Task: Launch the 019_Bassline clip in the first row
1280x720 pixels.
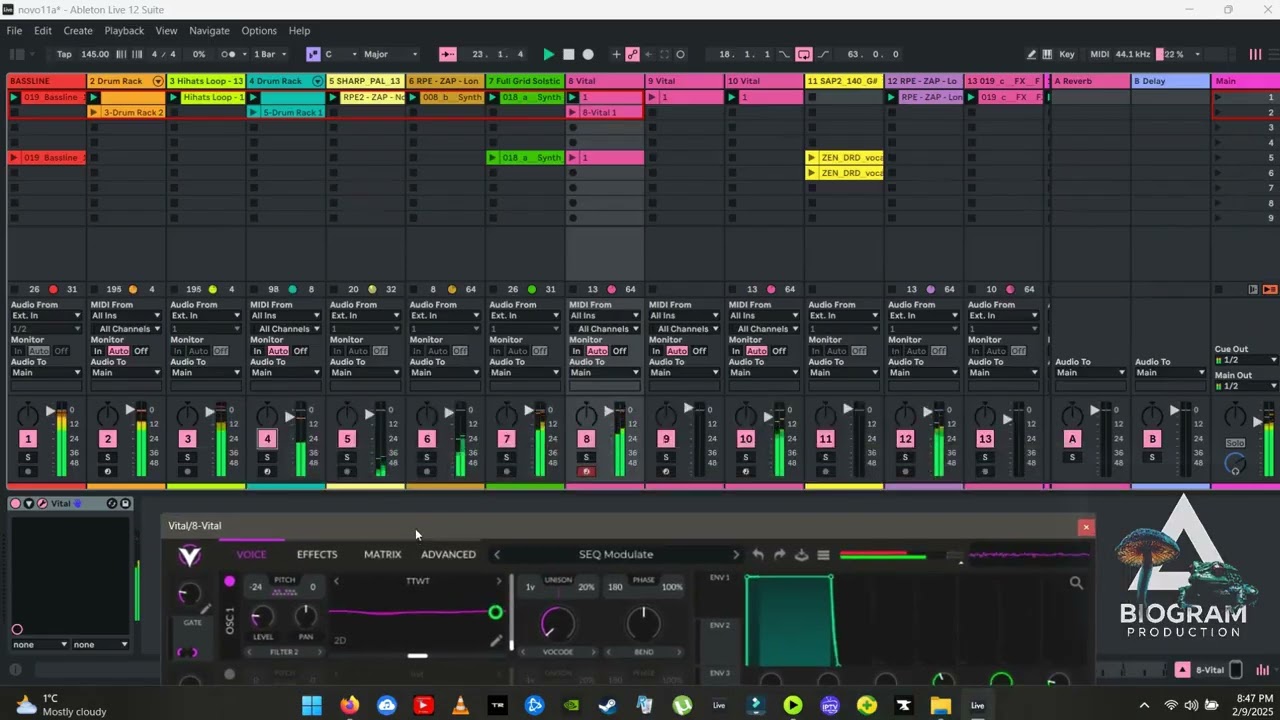Action: pyautogui.click(x=14, y=97)
